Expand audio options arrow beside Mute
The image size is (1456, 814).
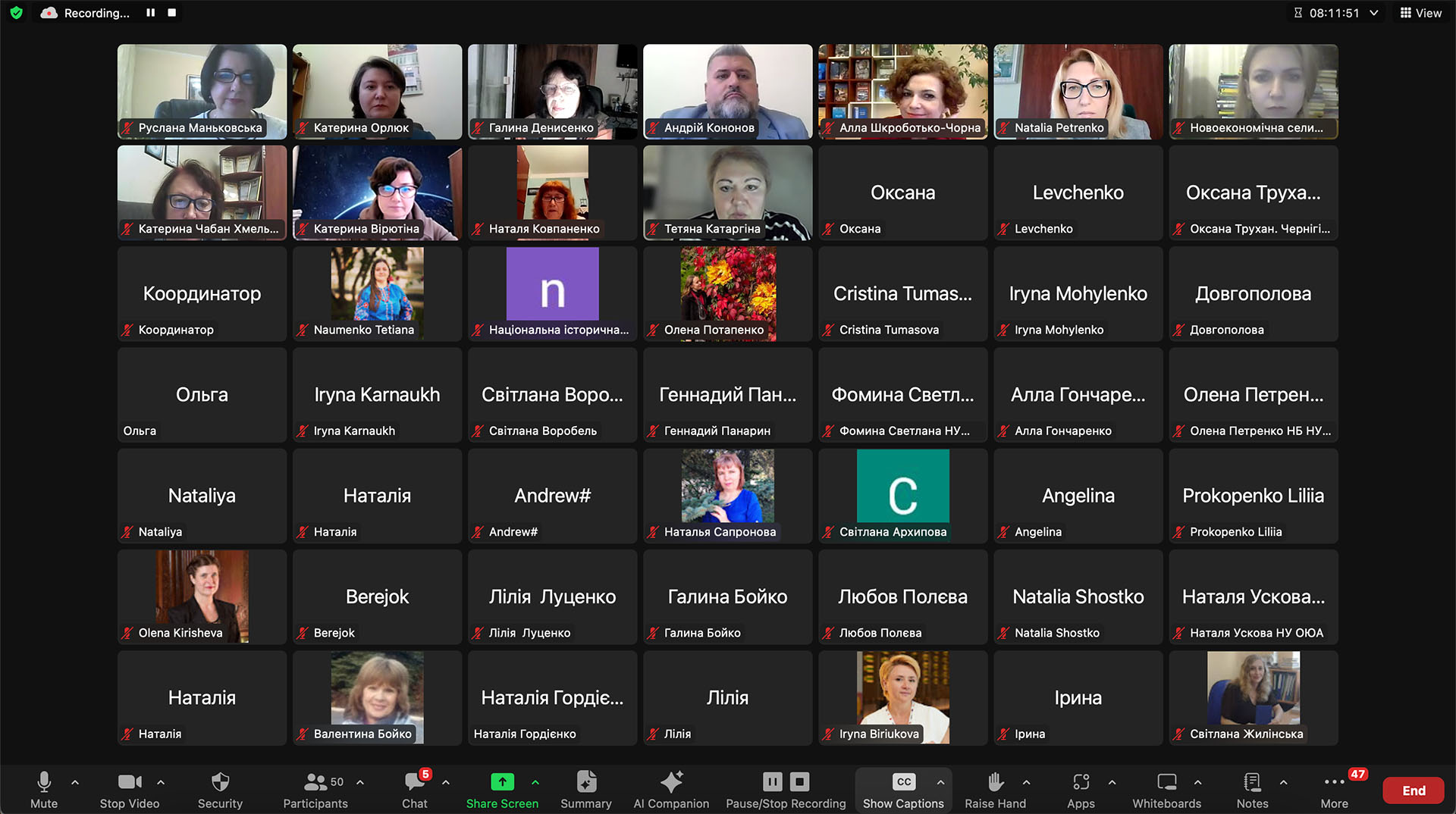tap(75, 781)
